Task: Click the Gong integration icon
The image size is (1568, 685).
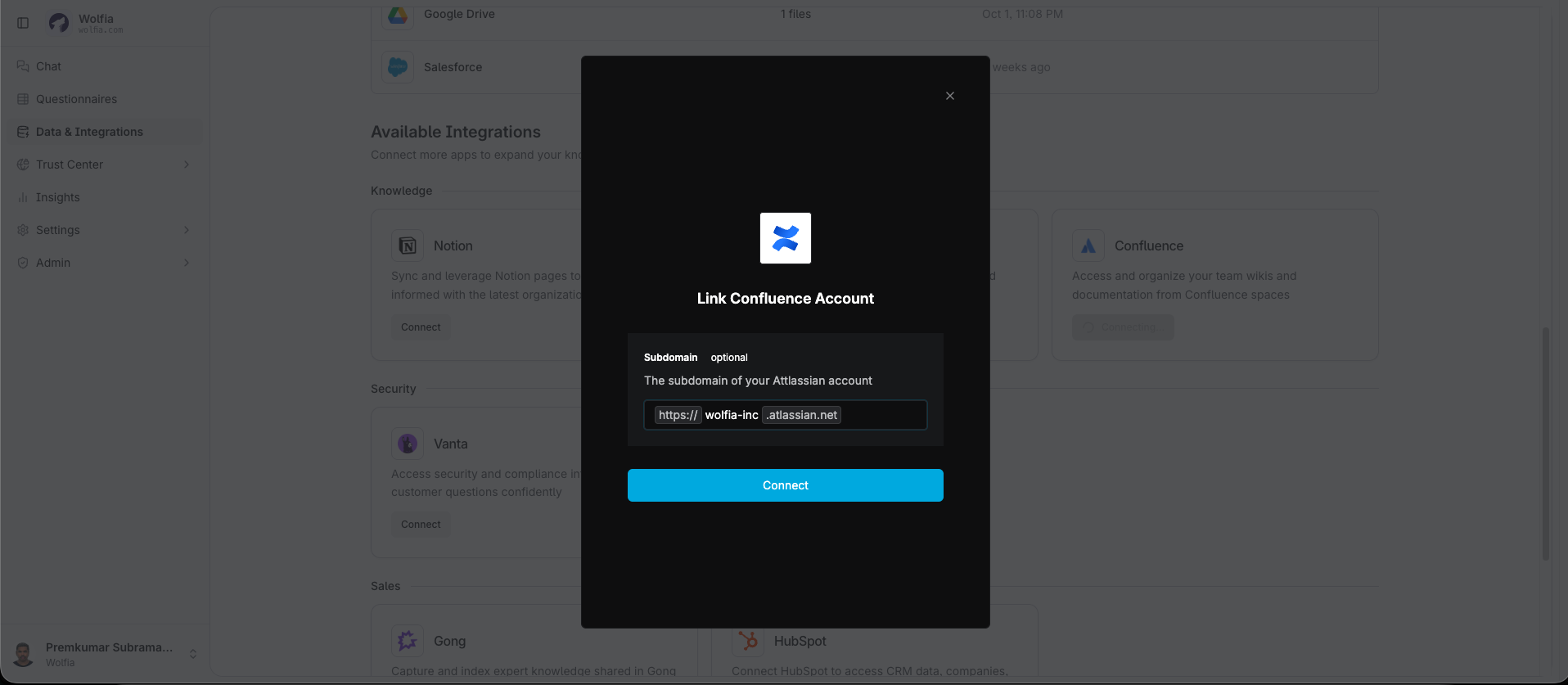Action: click(x=408, y=641)
